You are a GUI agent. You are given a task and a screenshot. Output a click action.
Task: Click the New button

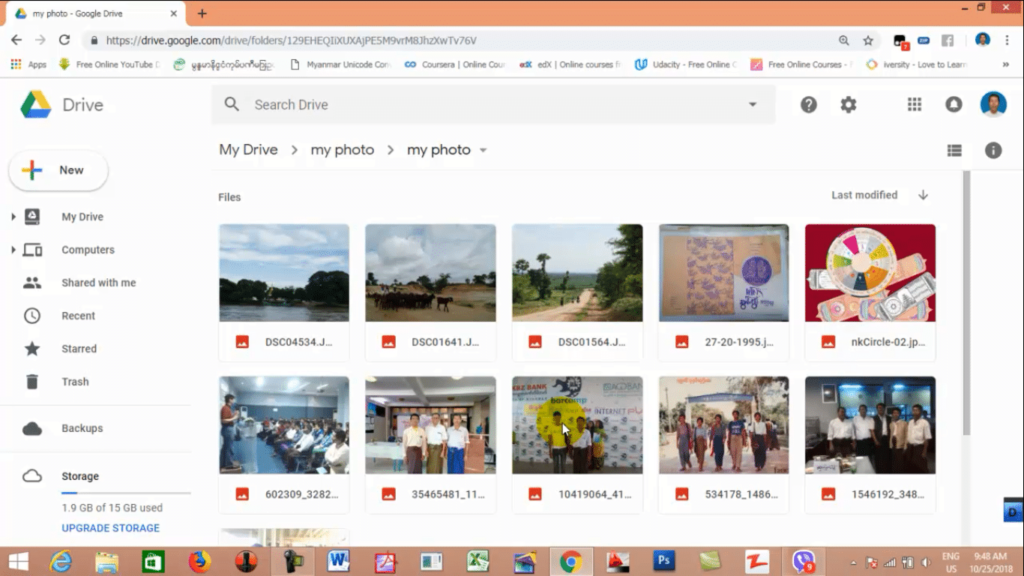click(x=58, y=170)
